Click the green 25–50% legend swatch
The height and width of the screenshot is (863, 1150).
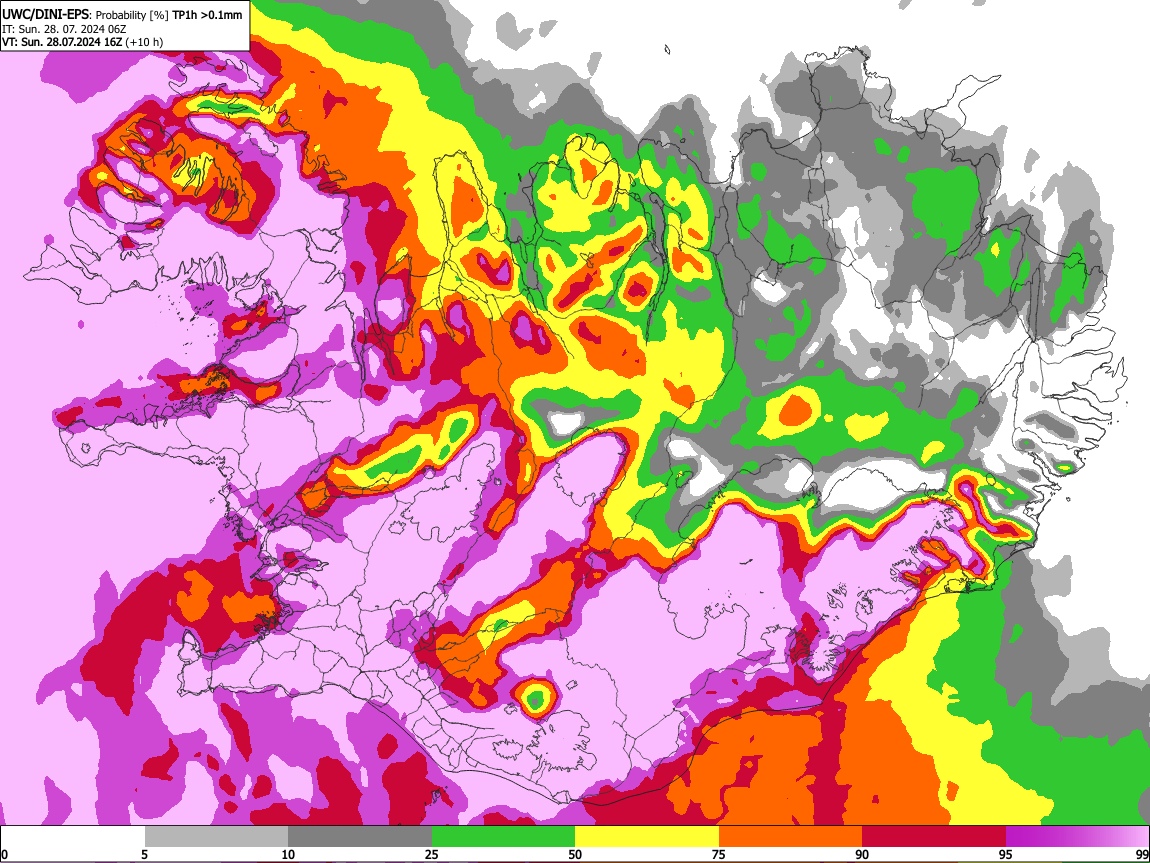tap(503, 837)
